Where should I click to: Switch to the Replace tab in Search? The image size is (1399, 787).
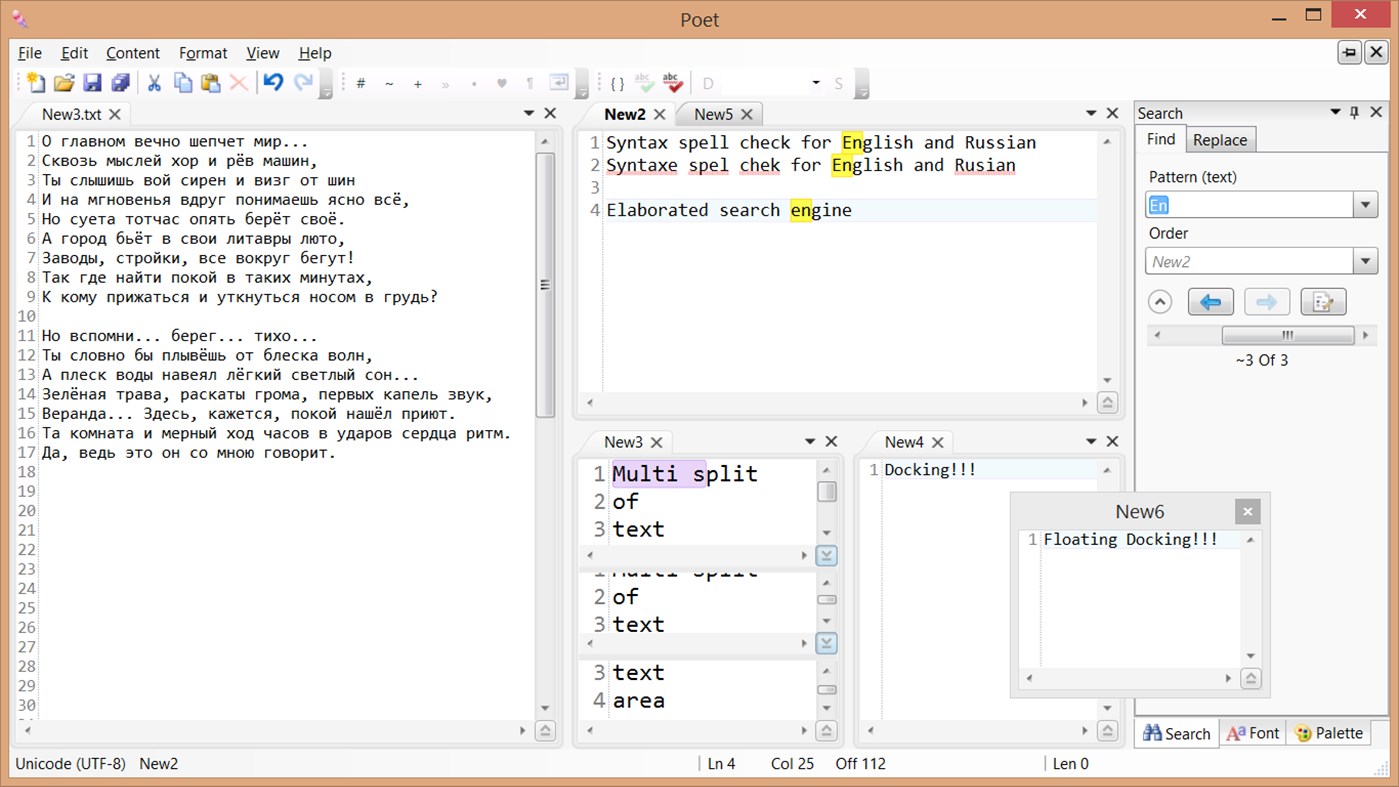pyautogui.click(x=1220, y=139)
